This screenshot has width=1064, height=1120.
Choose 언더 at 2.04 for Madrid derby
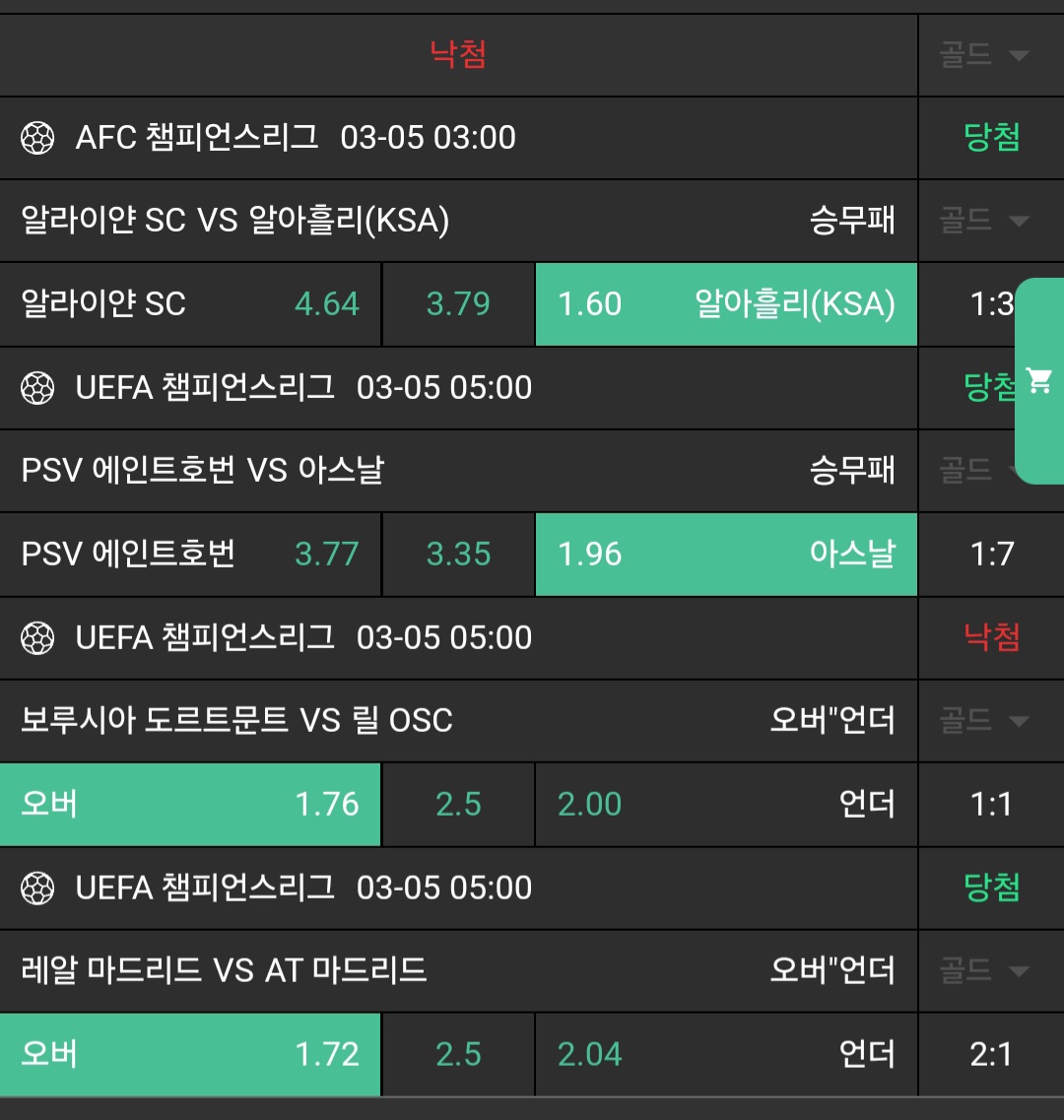pyautogui.click(x=726, y=1055)
